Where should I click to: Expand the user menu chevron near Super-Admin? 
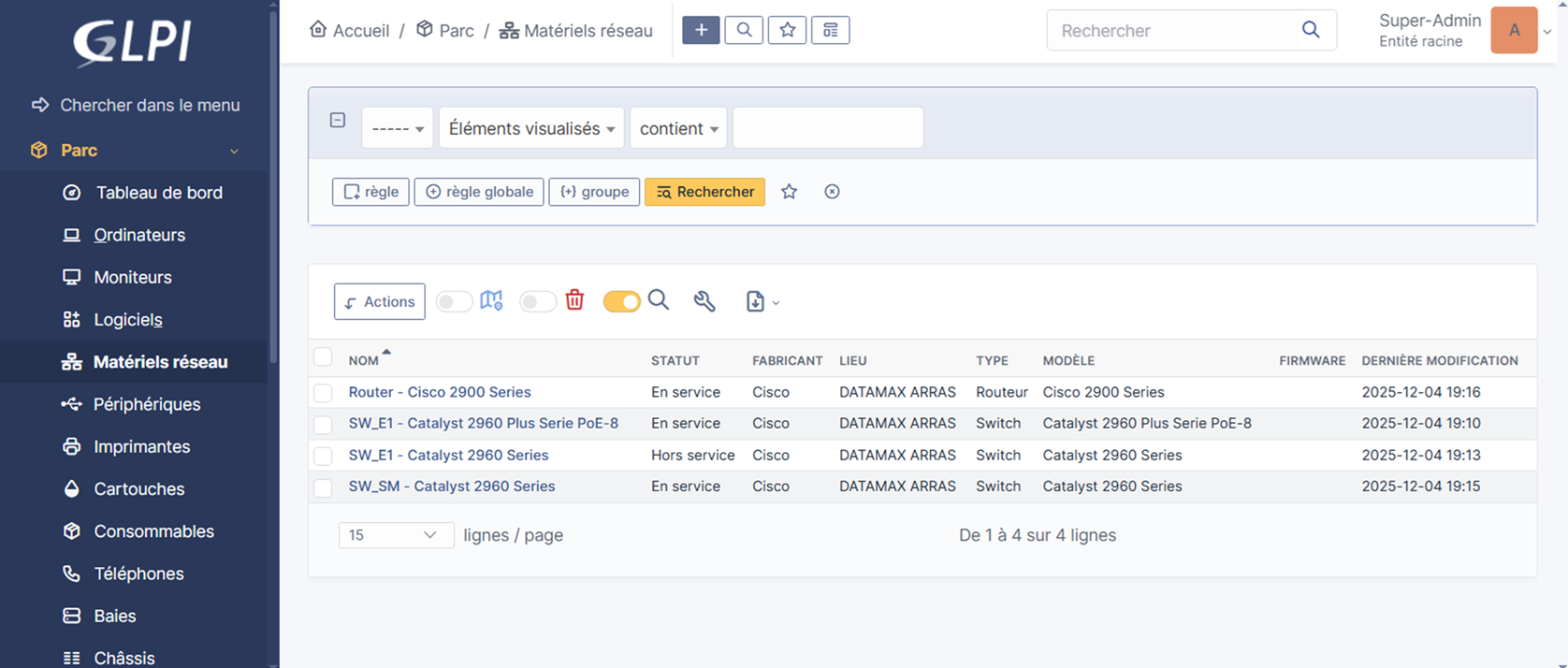pos(1547,31)
